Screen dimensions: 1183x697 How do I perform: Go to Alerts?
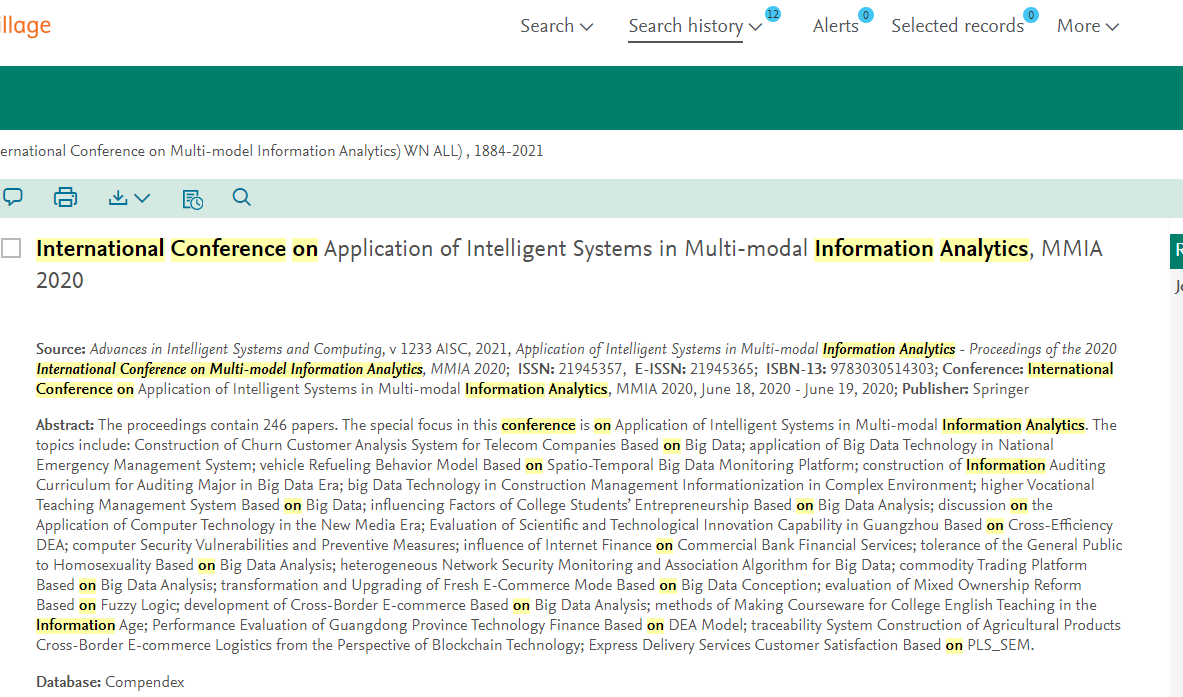(x=835, y=26)
